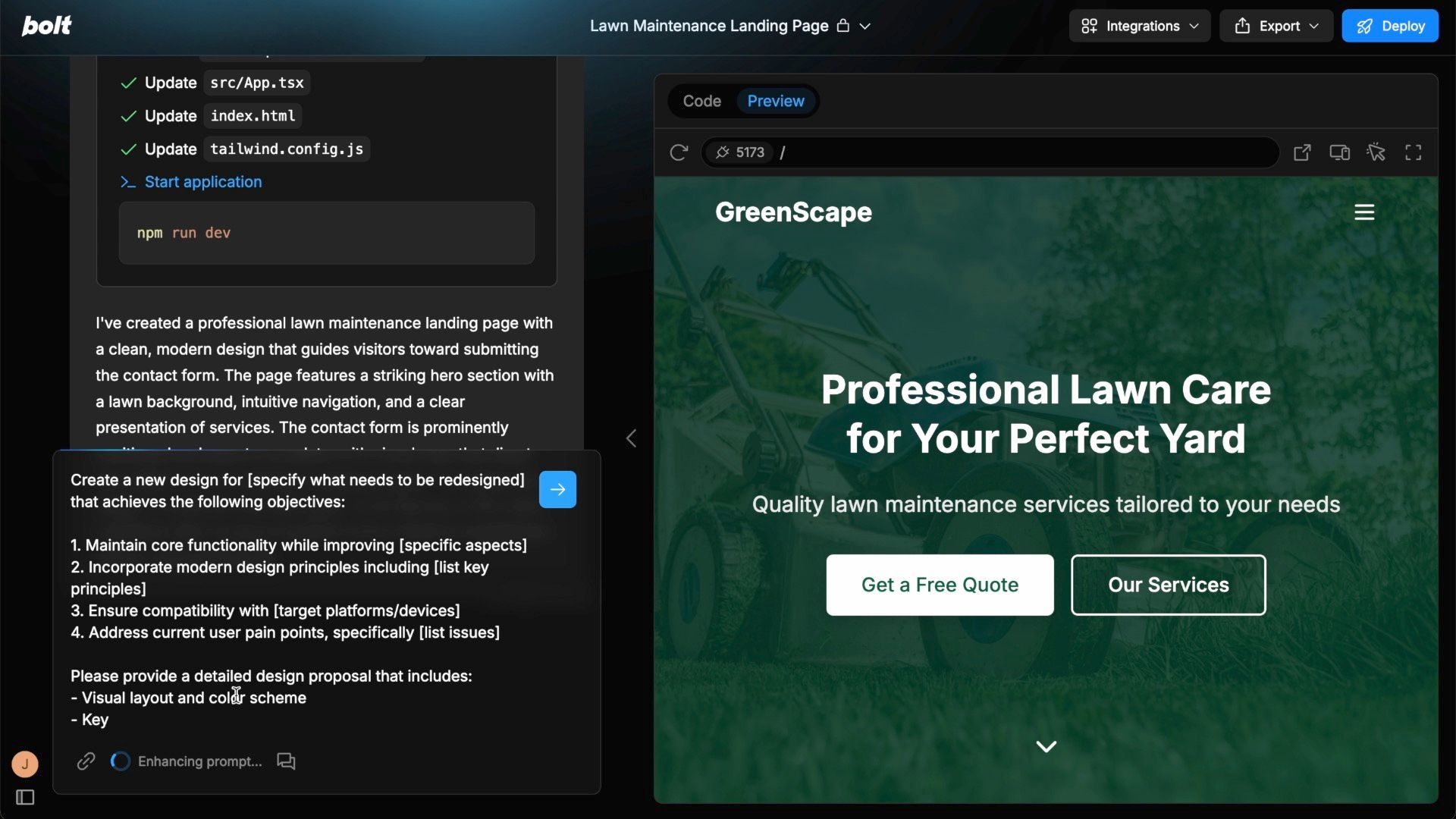Open the tailwind.config.js file chip

tap(287, 149)
